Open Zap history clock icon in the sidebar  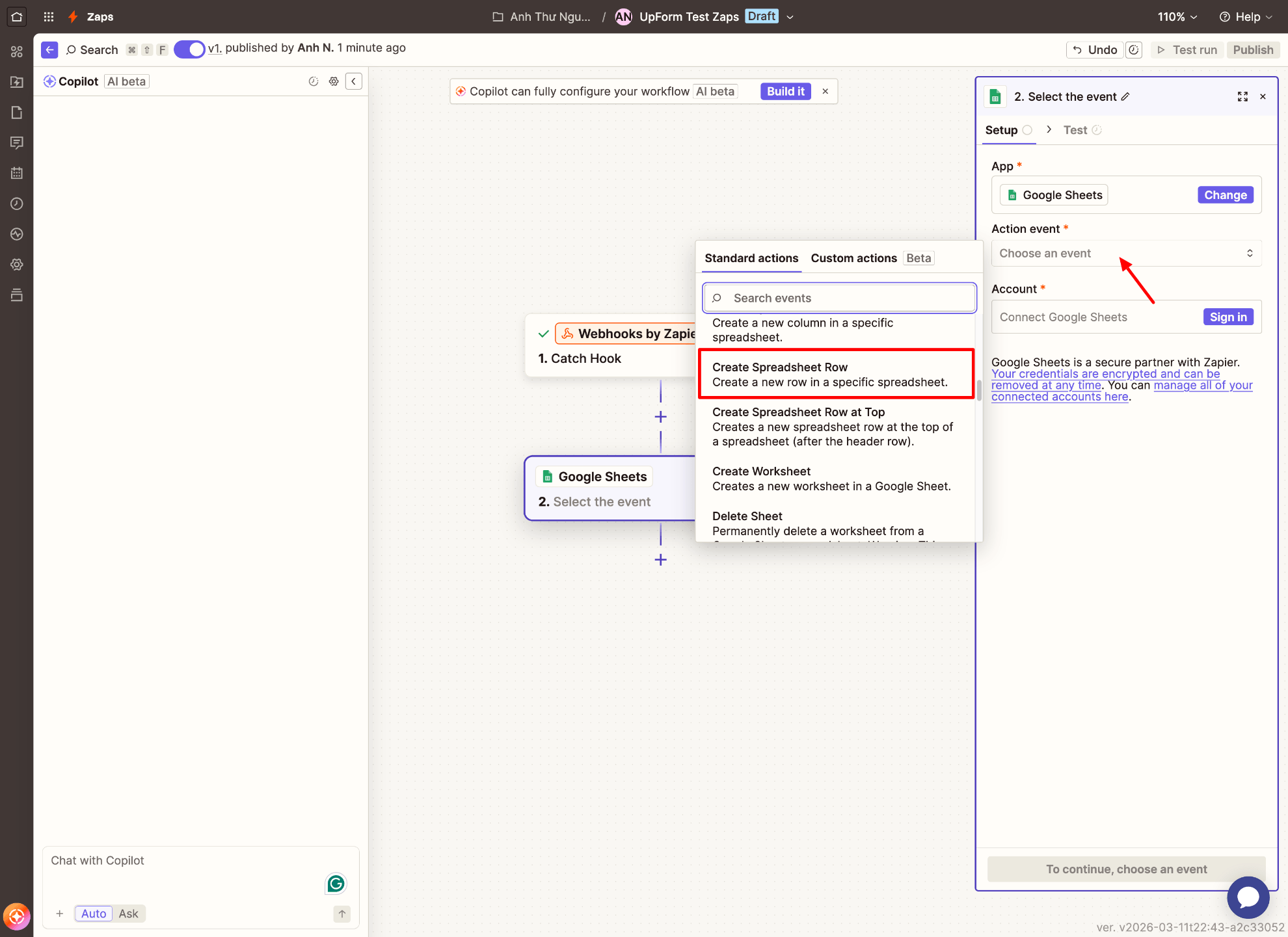[17, 204]
